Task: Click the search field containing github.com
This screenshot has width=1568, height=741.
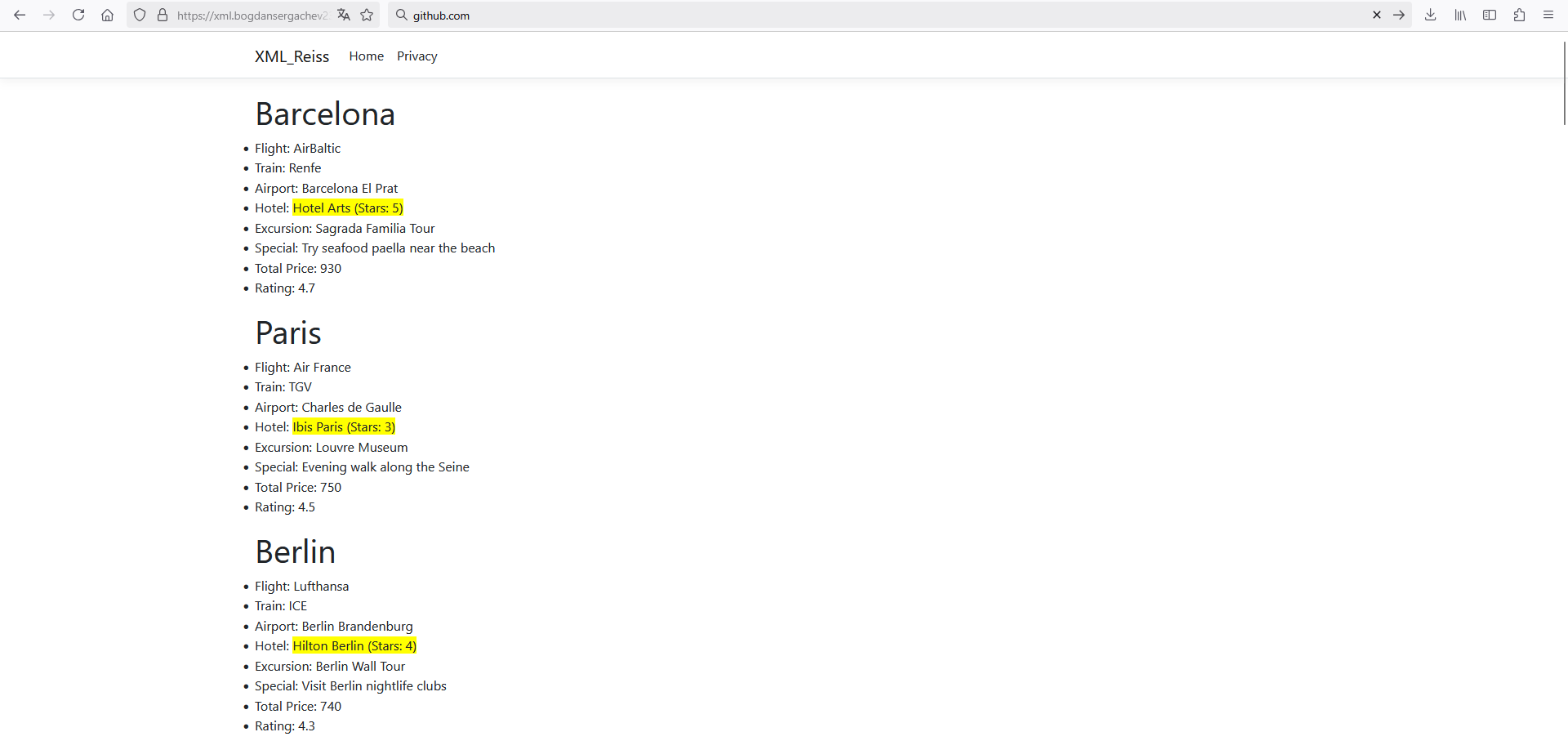Action: [x=817, y=16]
